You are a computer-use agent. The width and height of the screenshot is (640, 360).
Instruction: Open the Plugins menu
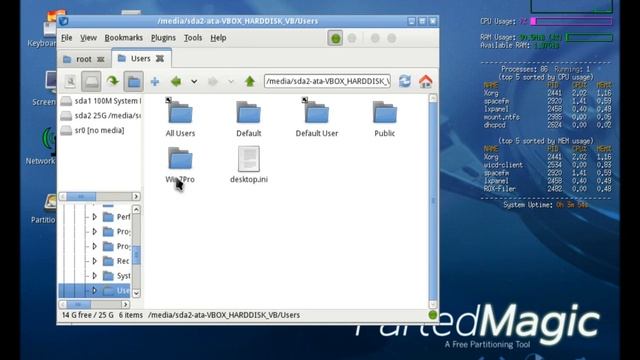163,38
